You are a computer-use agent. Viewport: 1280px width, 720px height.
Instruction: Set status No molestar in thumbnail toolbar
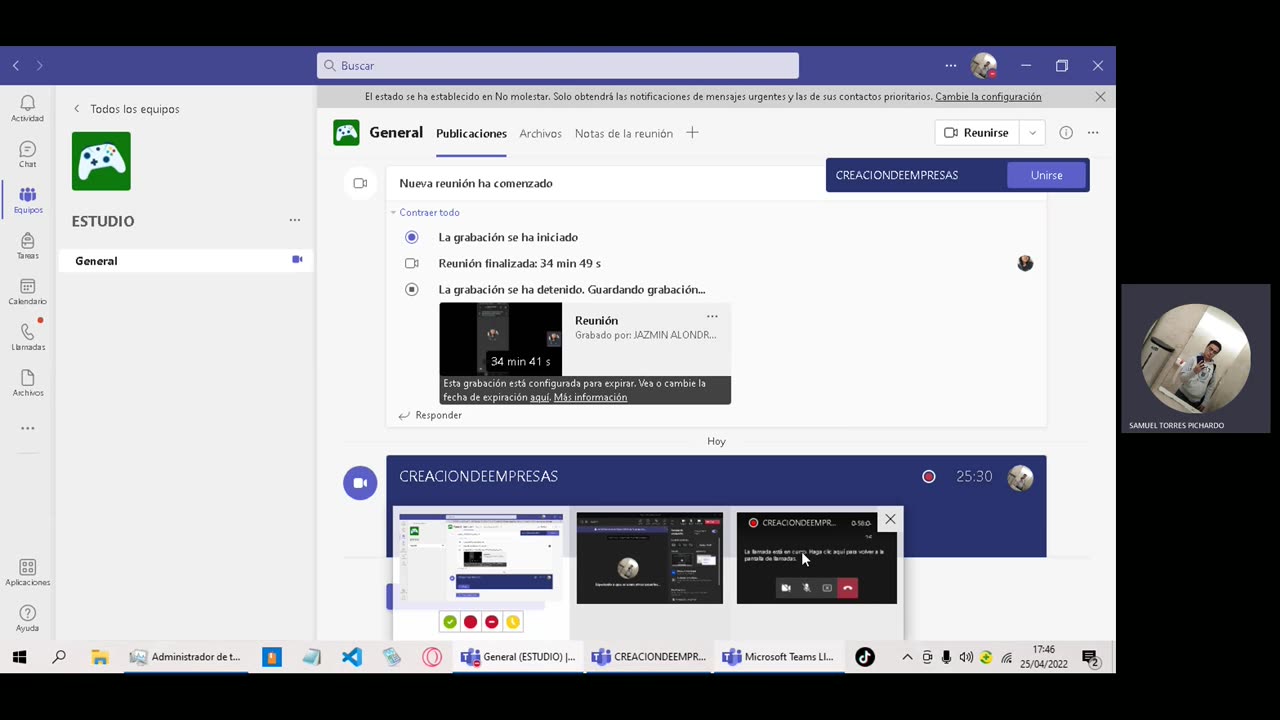(x=491, y=622)
